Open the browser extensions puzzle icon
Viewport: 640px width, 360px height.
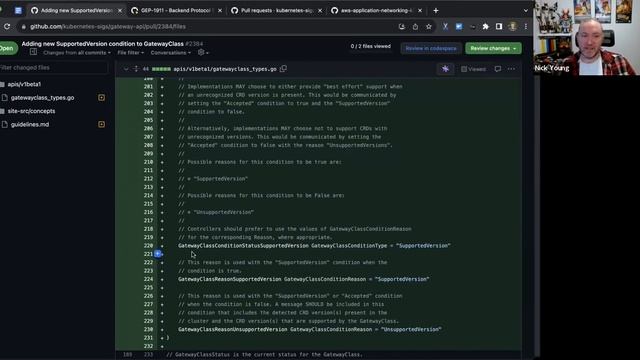click(485, 27)
